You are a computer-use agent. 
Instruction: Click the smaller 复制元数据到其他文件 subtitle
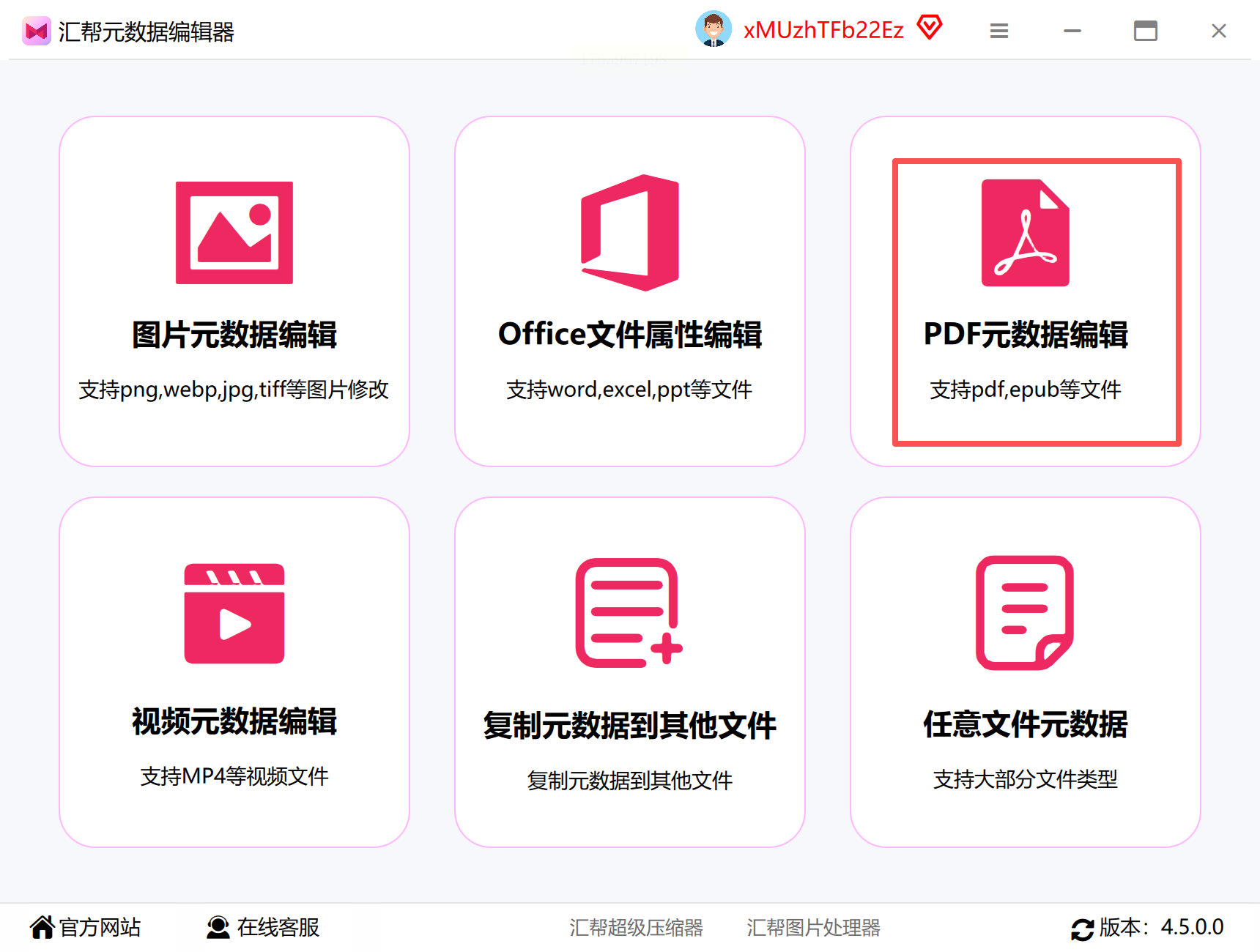coord(630,781)
